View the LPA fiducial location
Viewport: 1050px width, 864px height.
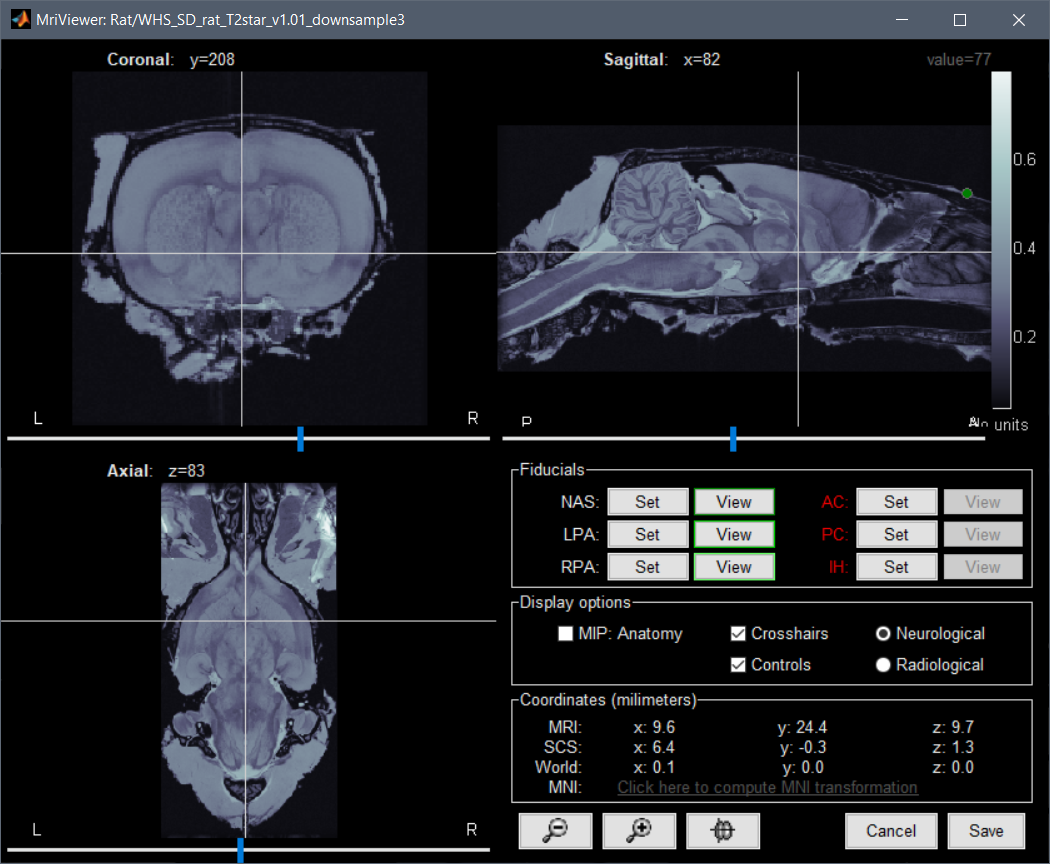[733, 533]
